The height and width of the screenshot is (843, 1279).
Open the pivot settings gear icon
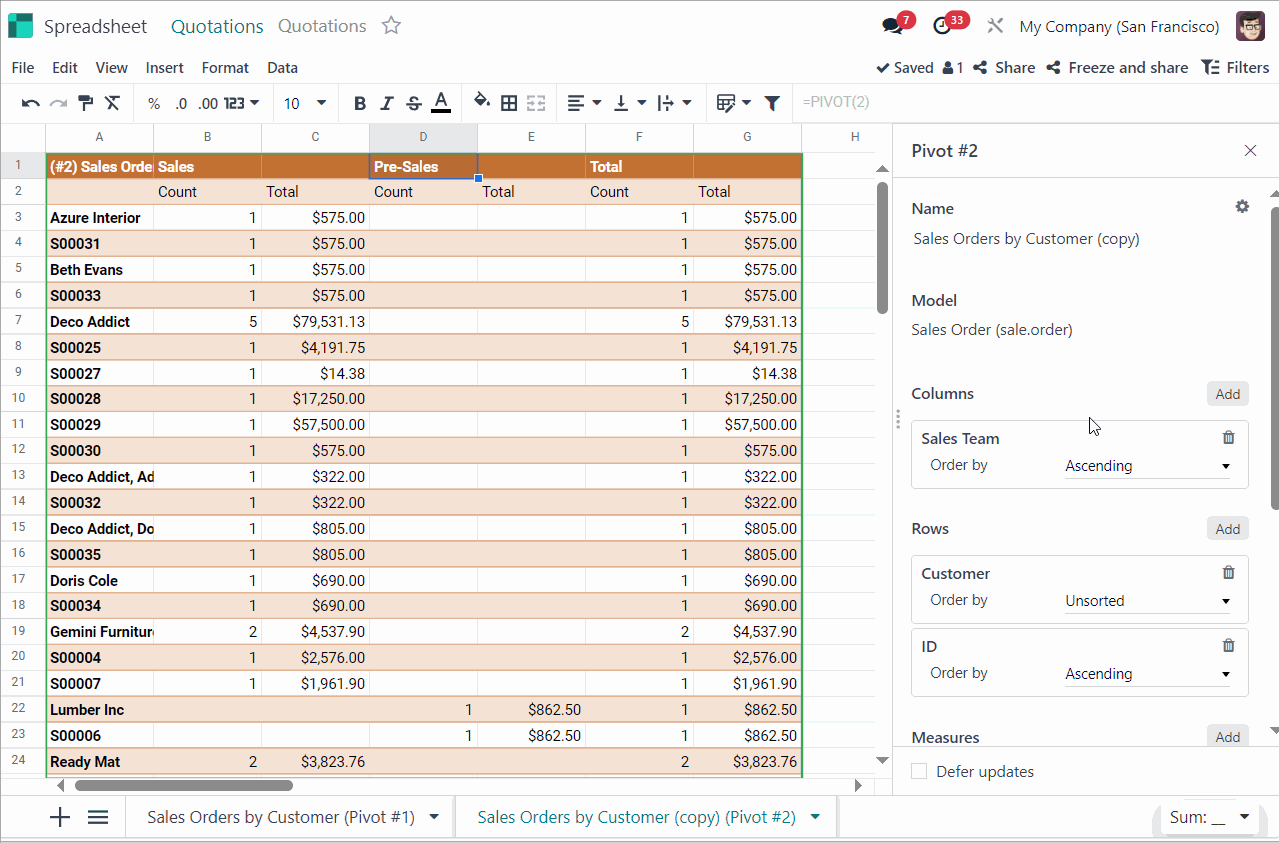[x=1242, y=207]
